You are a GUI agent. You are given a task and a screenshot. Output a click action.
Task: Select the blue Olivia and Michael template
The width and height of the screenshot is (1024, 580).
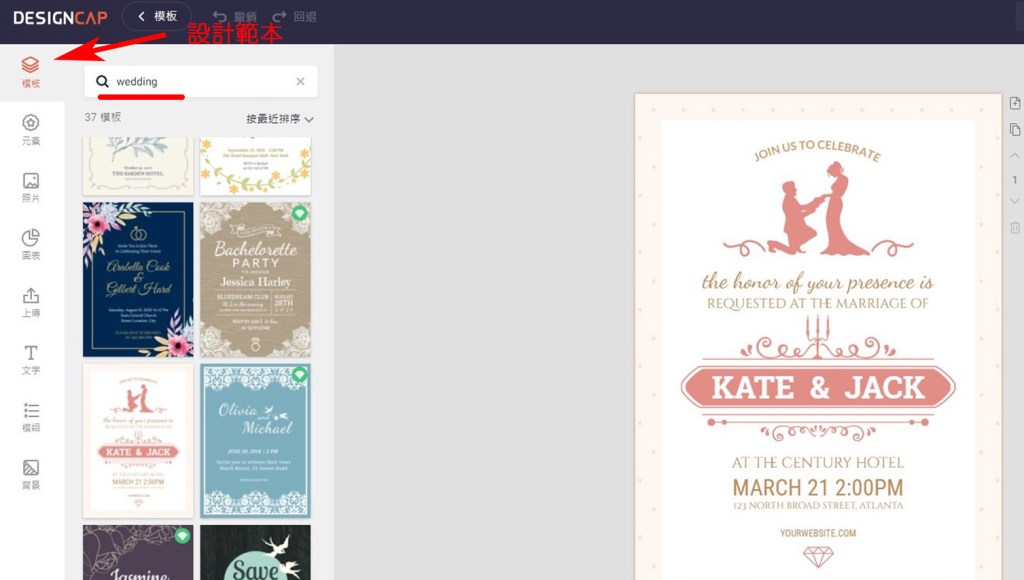[255, 440]
